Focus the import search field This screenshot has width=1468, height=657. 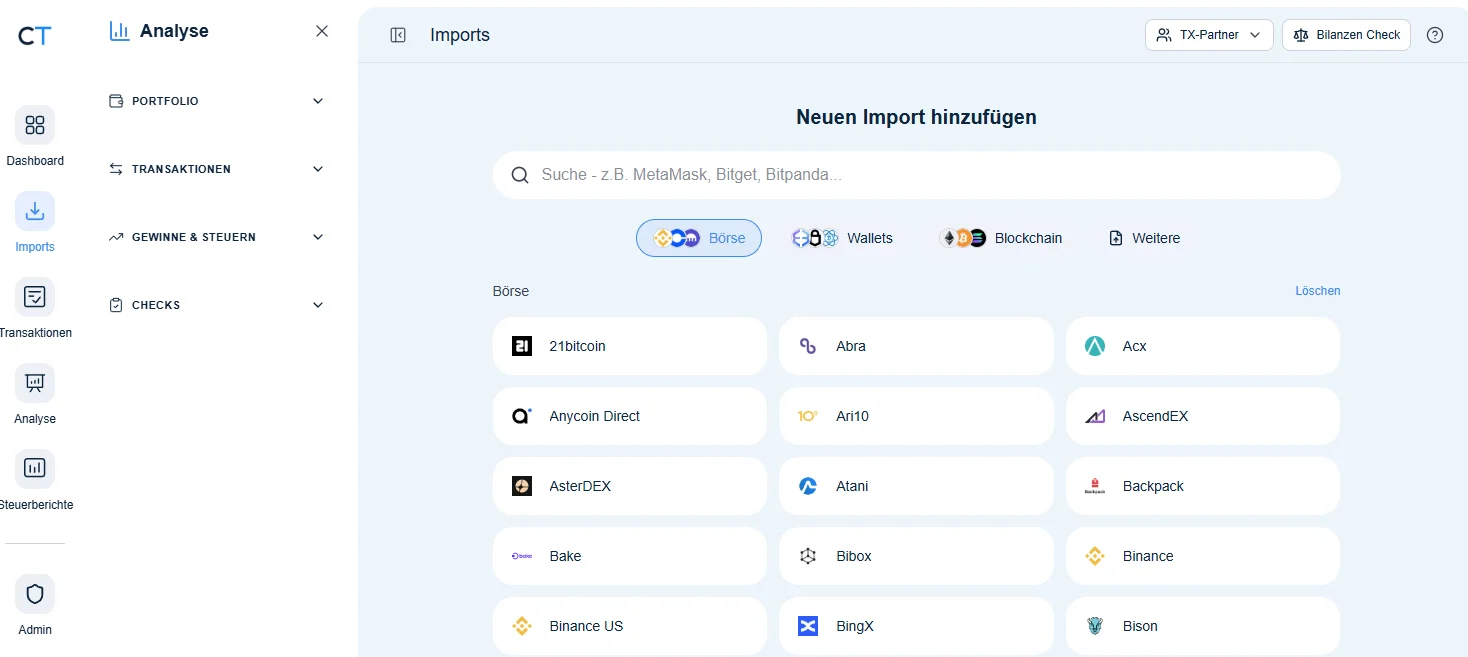(916, 175)
